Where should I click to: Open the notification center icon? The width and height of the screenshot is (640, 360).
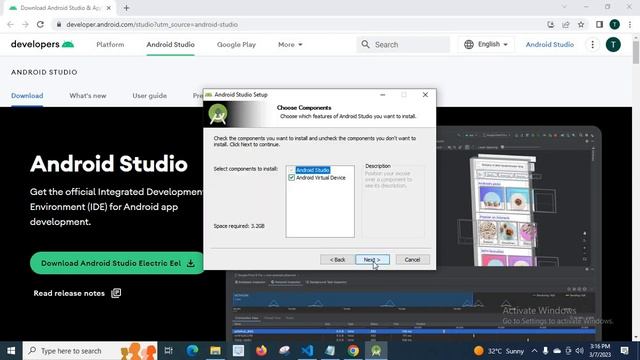point(624,351)
